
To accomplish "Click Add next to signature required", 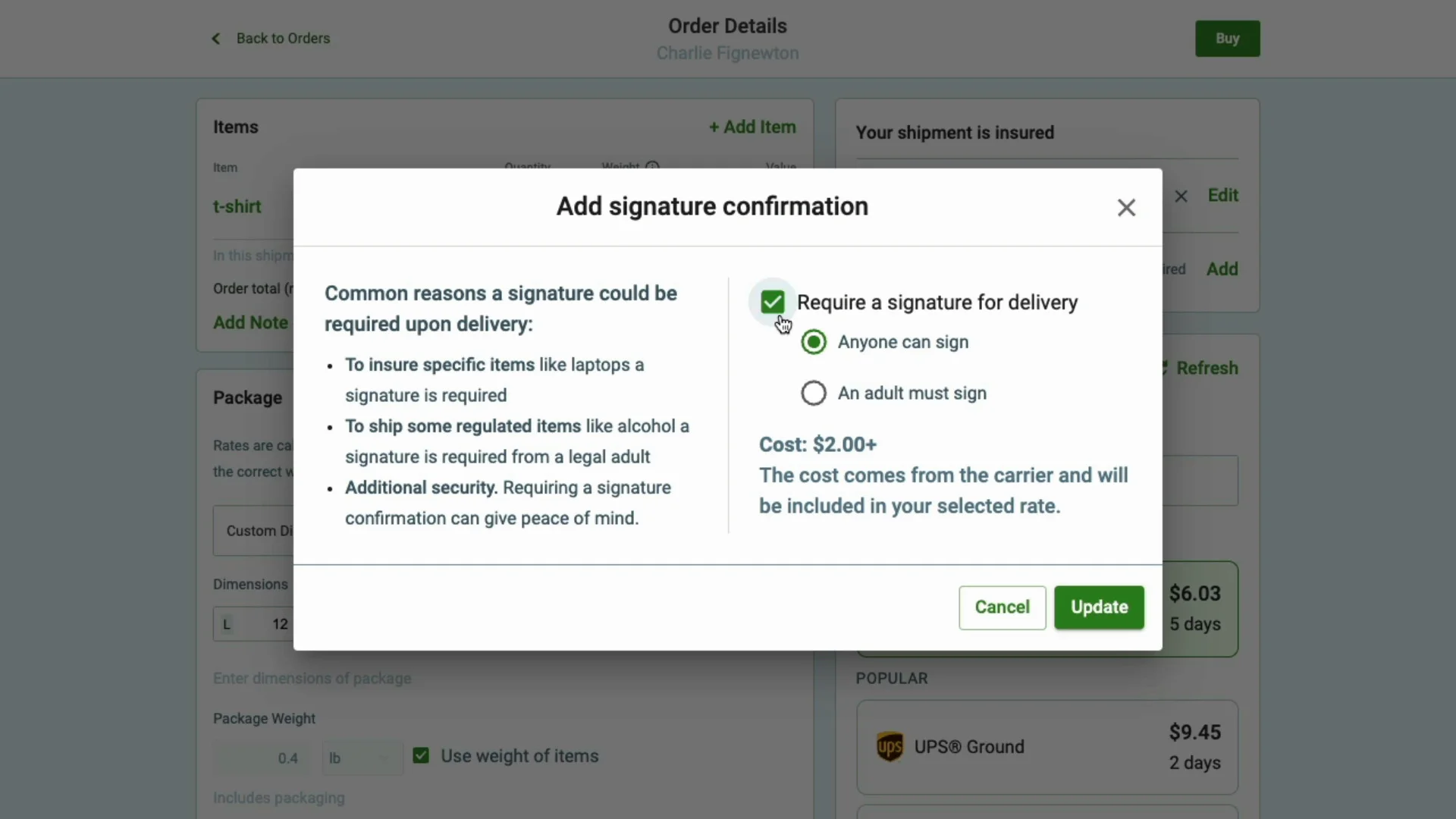I will pyautogui.click(x=1222, y=269).
